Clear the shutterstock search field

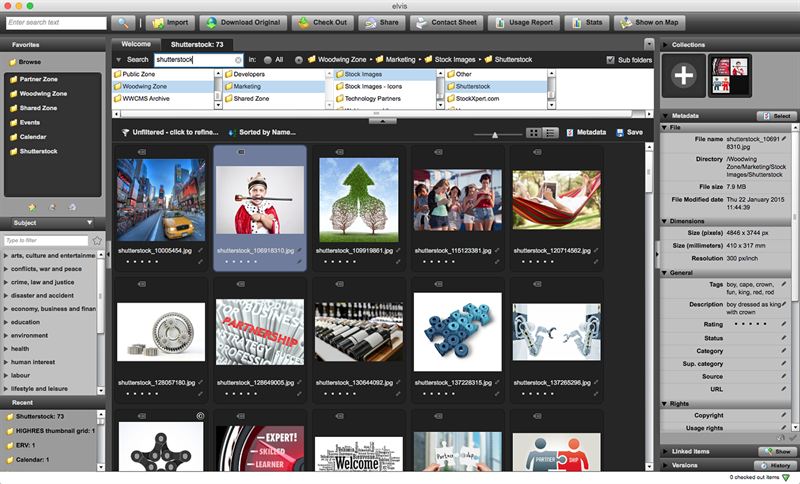tap(238, 60)
